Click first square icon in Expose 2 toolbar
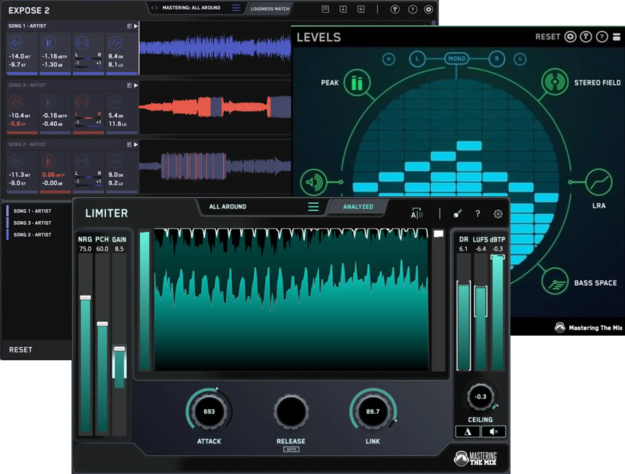 coord(325,9)
